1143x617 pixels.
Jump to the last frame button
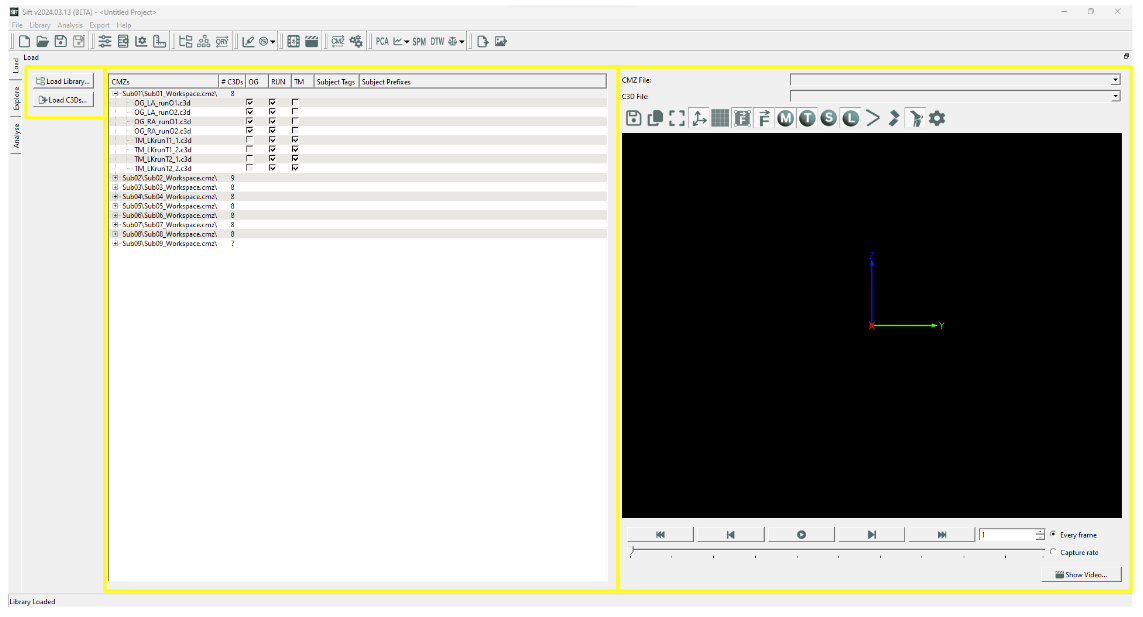942,535
